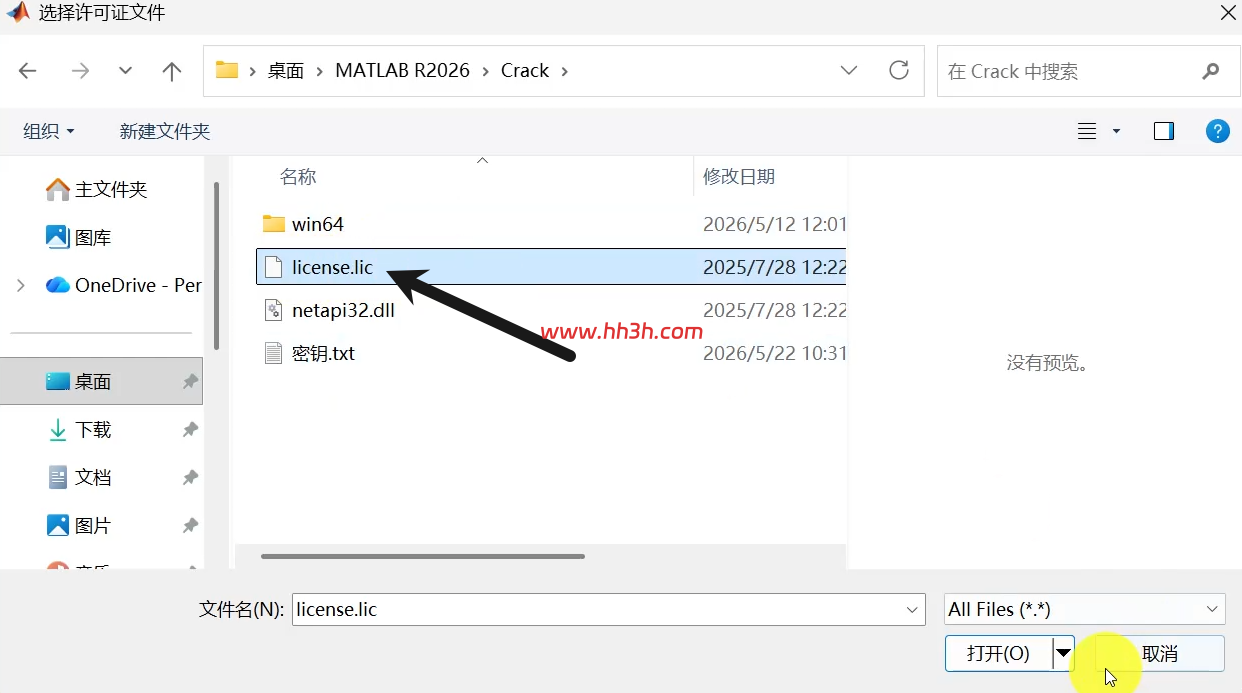Open the 组织 menu

point(49,131)
